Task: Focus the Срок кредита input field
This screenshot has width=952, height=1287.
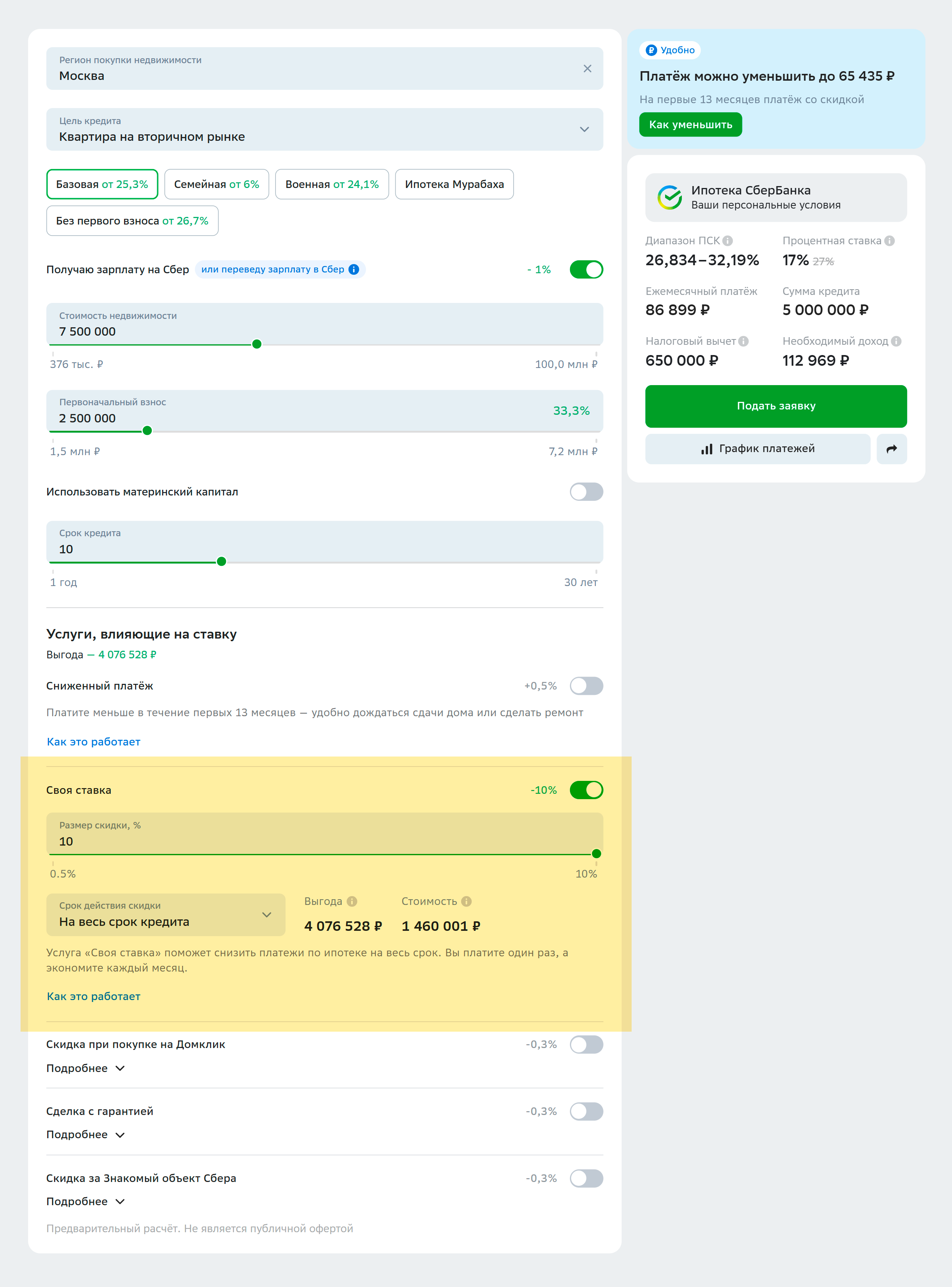Action: click(x=325, y=542)
